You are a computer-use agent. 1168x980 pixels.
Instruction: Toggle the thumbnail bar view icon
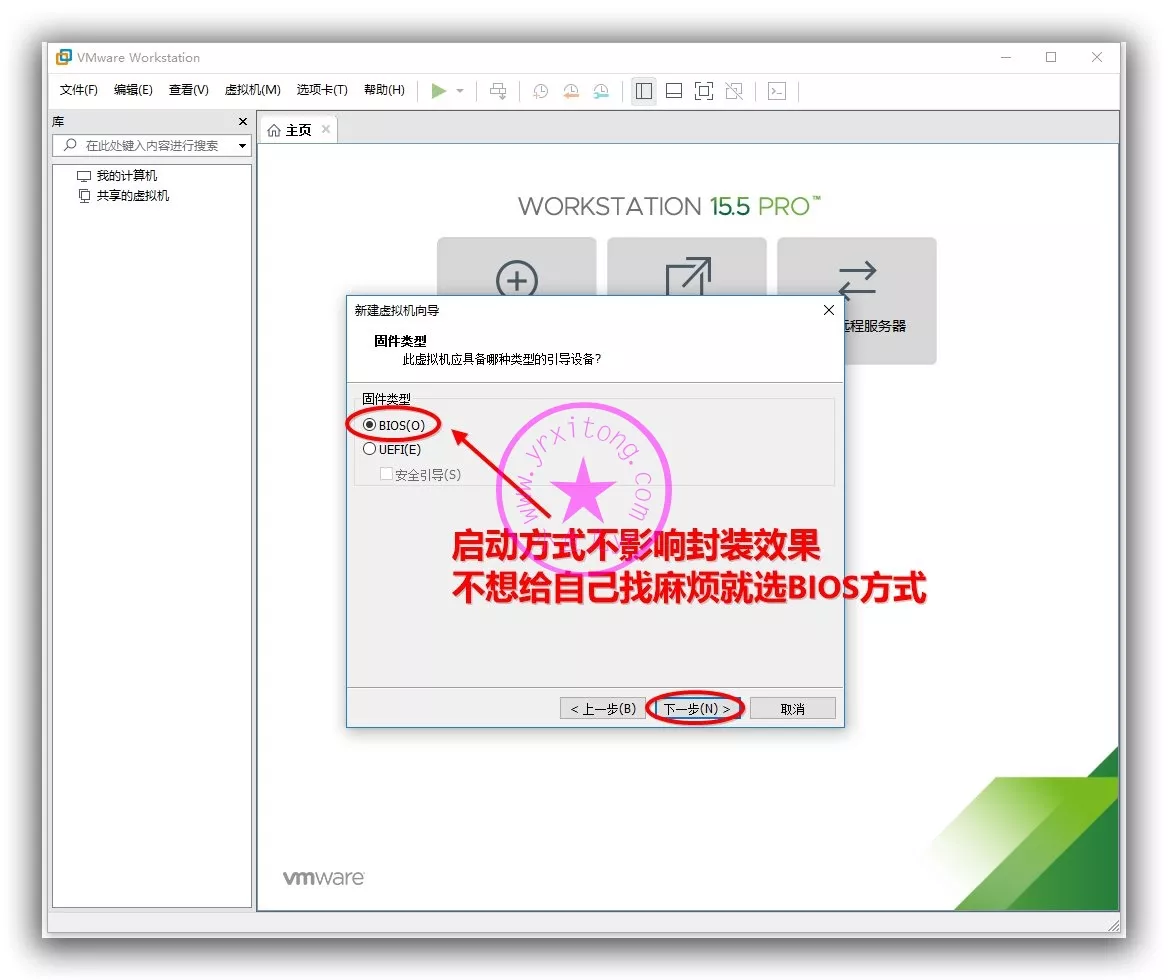[x=674, y=91]
